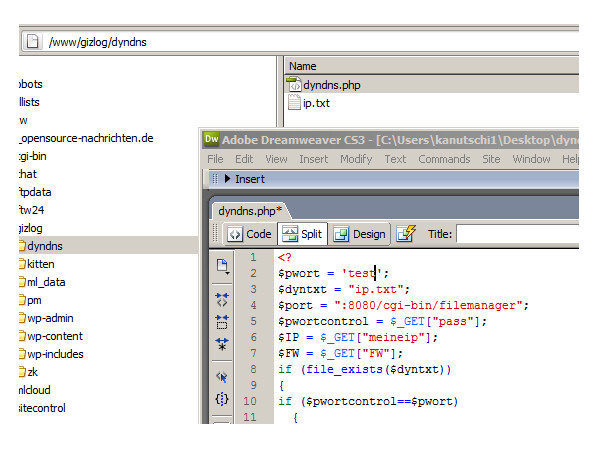Select the sitecontrol tree entry
The height and width of the screenshot is (449, 598).
point(42,408)
